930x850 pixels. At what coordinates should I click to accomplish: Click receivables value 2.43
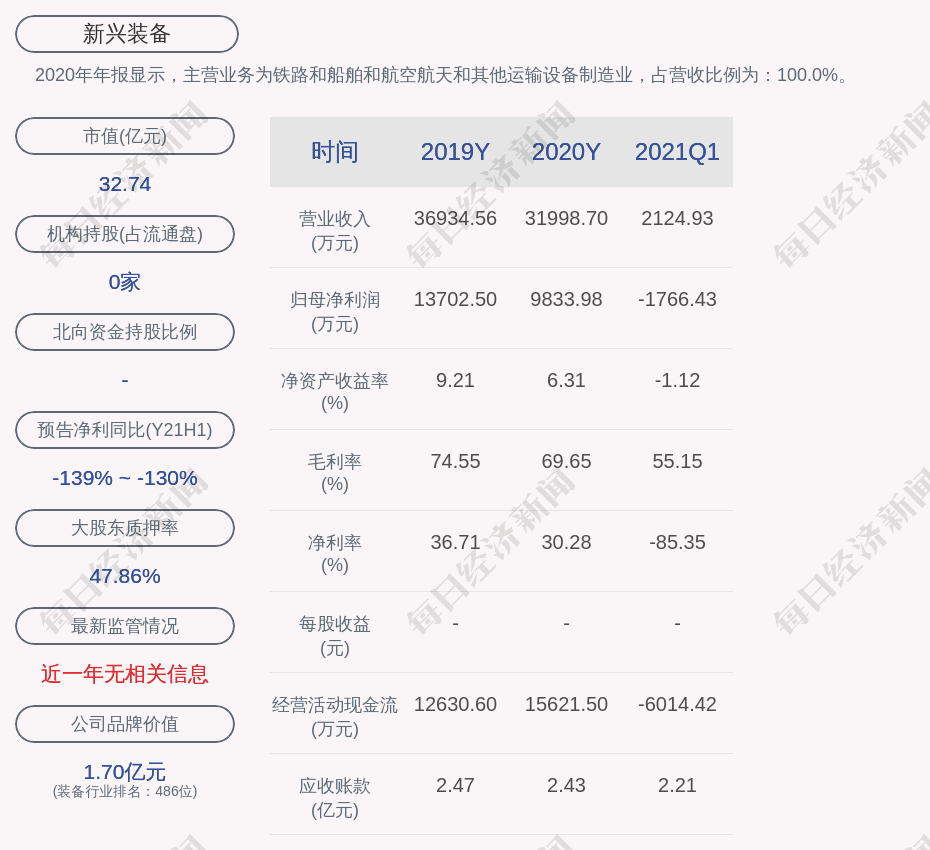coord(566,785)
